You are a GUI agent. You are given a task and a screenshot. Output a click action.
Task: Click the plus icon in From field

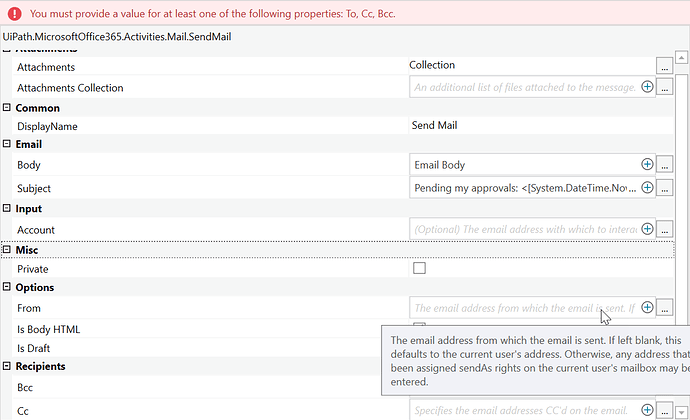646,308
